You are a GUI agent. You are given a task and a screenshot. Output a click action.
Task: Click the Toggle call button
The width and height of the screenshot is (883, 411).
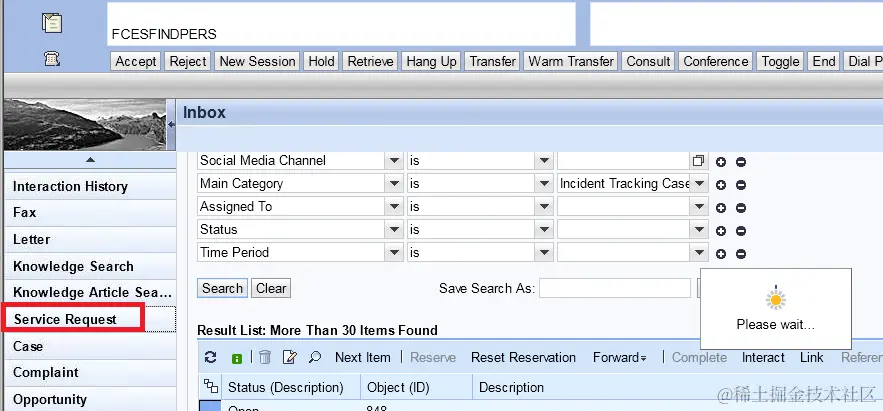(x=780, y=61)
